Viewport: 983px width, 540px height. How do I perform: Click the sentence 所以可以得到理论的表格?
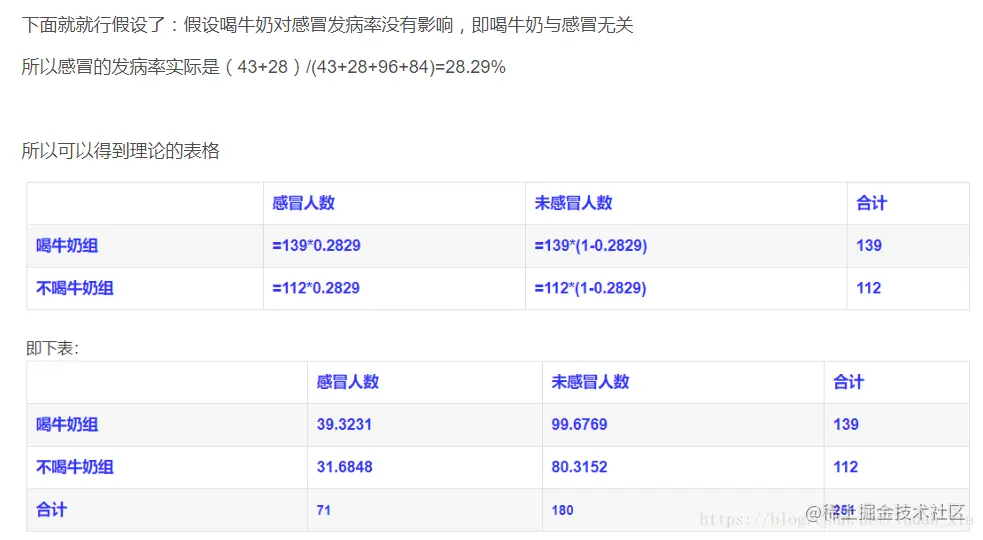pyautogui.click(x=120, y=151)
